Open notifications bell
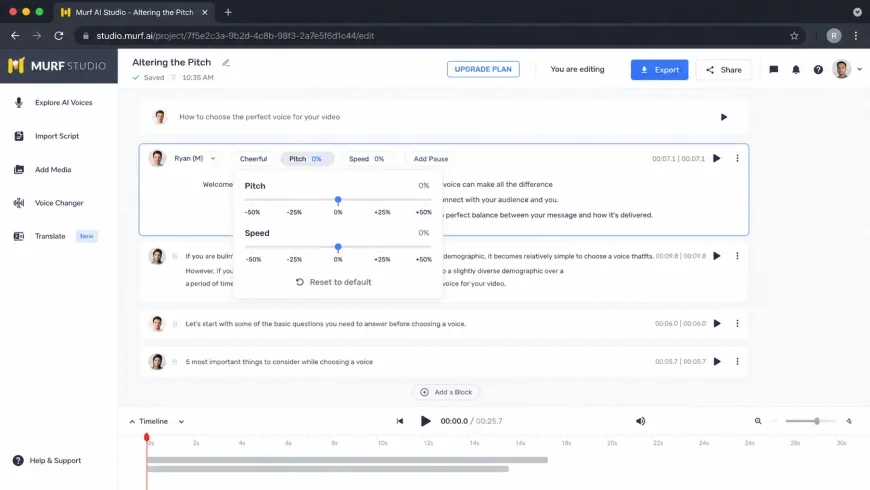Viewport: 870px width, 490px height. (x=796, y=69)
